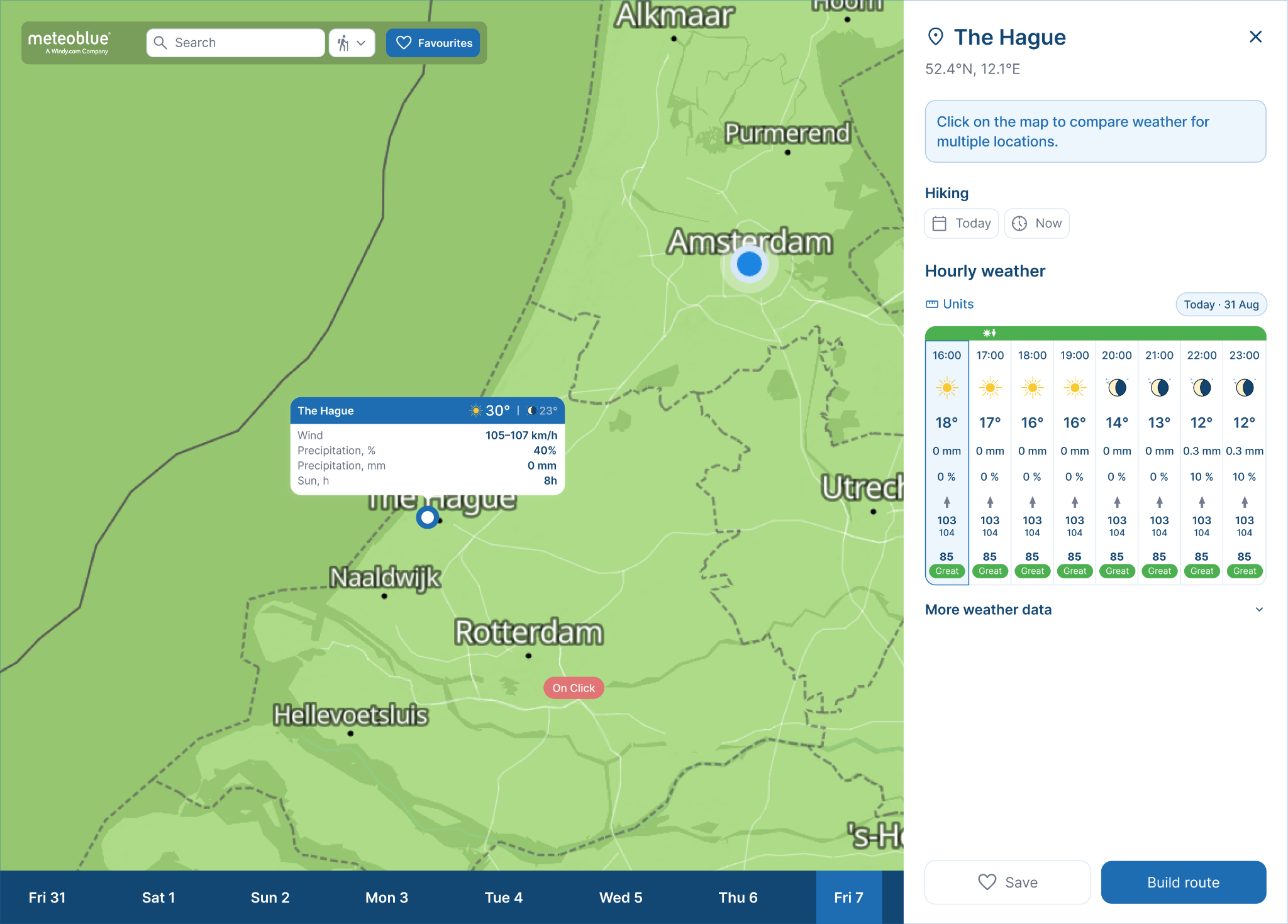Image resolution: width=1288 pixels, height=924 pixels.
Task: Click Build route button
Action: point(1184,882)
